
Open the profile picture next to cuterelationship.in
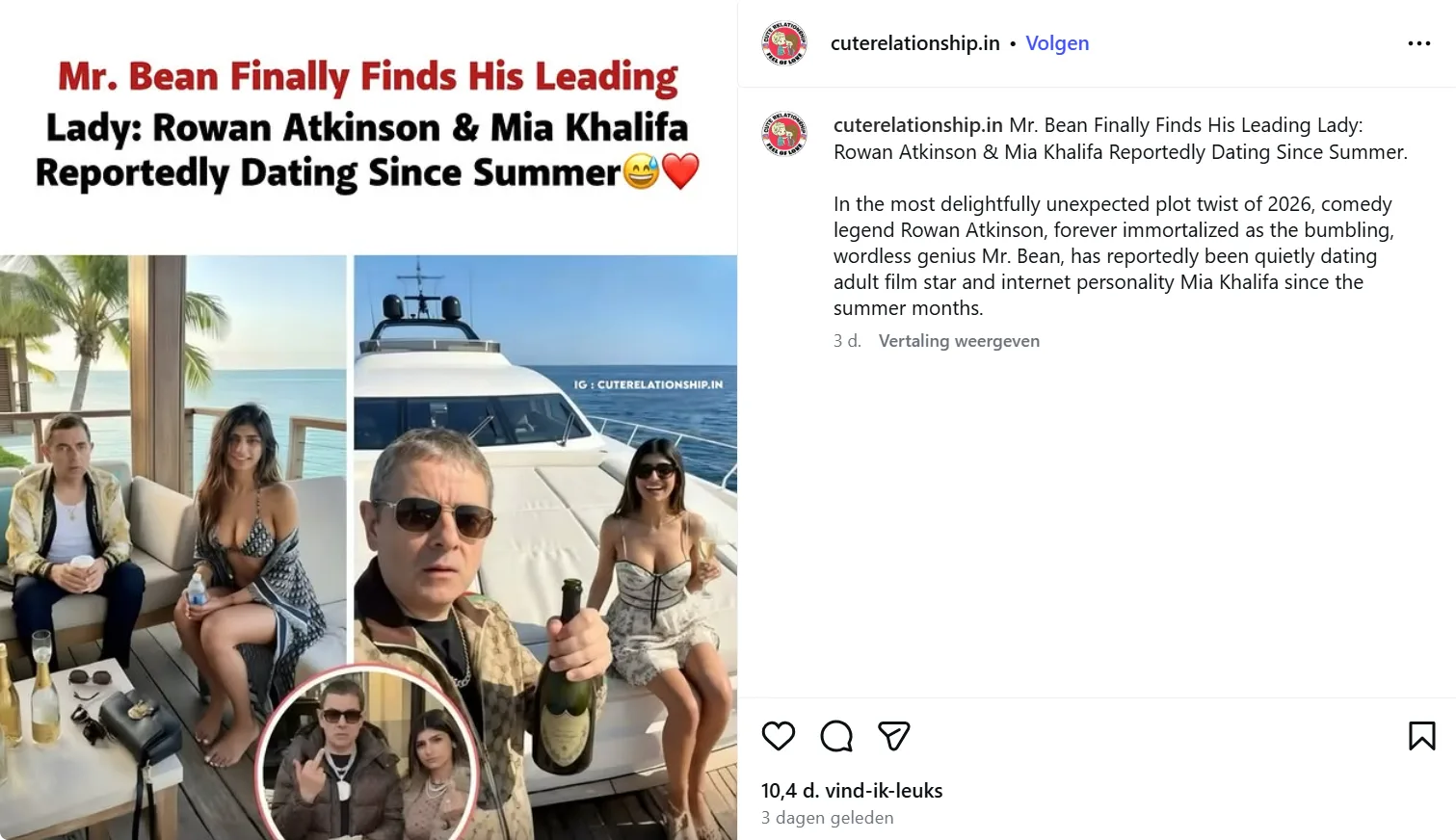pyautogui.click(x=784, y=42)
